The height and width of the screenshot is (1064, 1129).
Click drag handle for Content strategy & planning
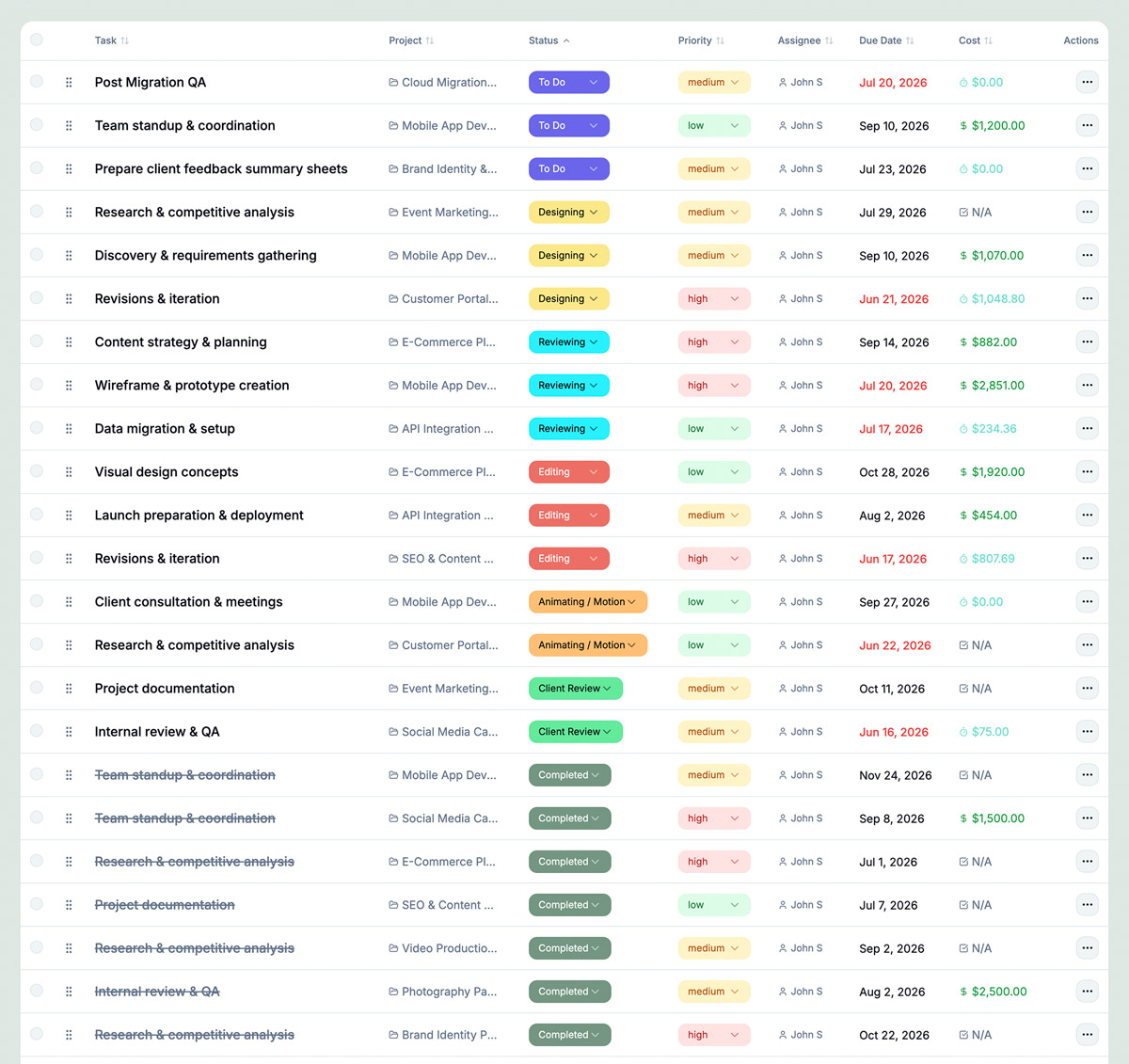[69, 342]
